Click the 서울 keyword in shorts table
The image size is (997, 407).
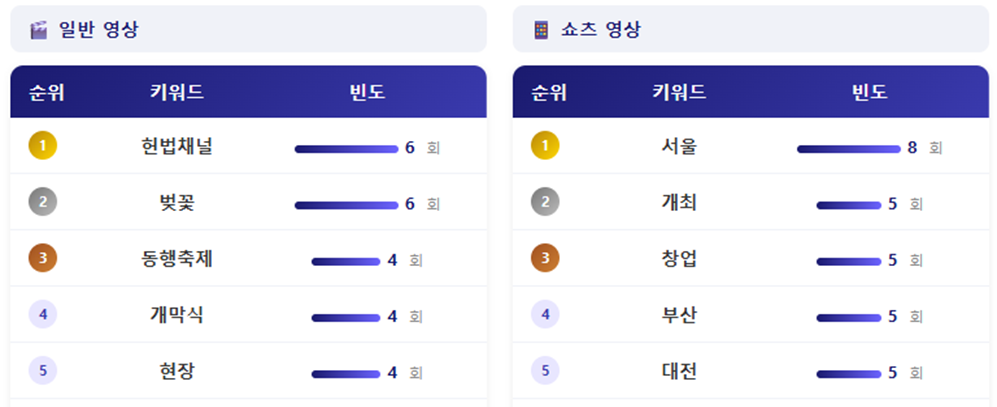point(679,147)
